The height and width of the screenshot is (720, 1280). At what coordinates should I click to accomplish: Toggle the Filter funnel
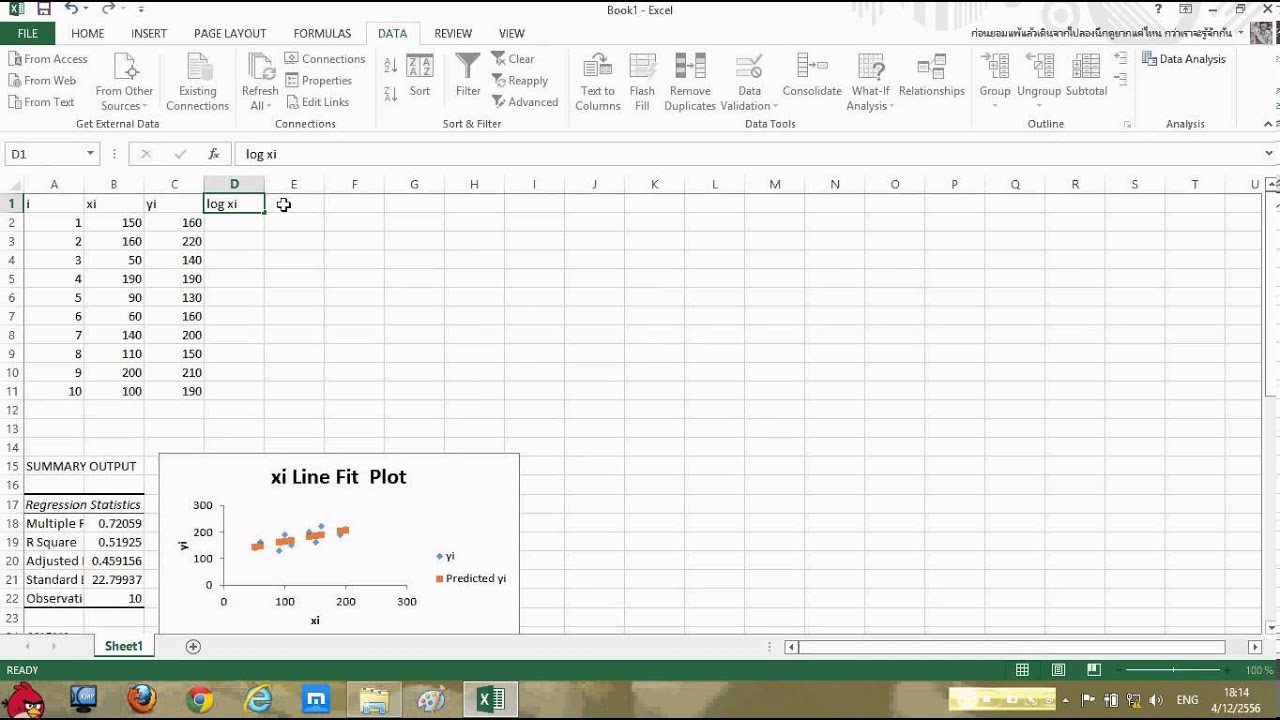(x=468, y=76)
